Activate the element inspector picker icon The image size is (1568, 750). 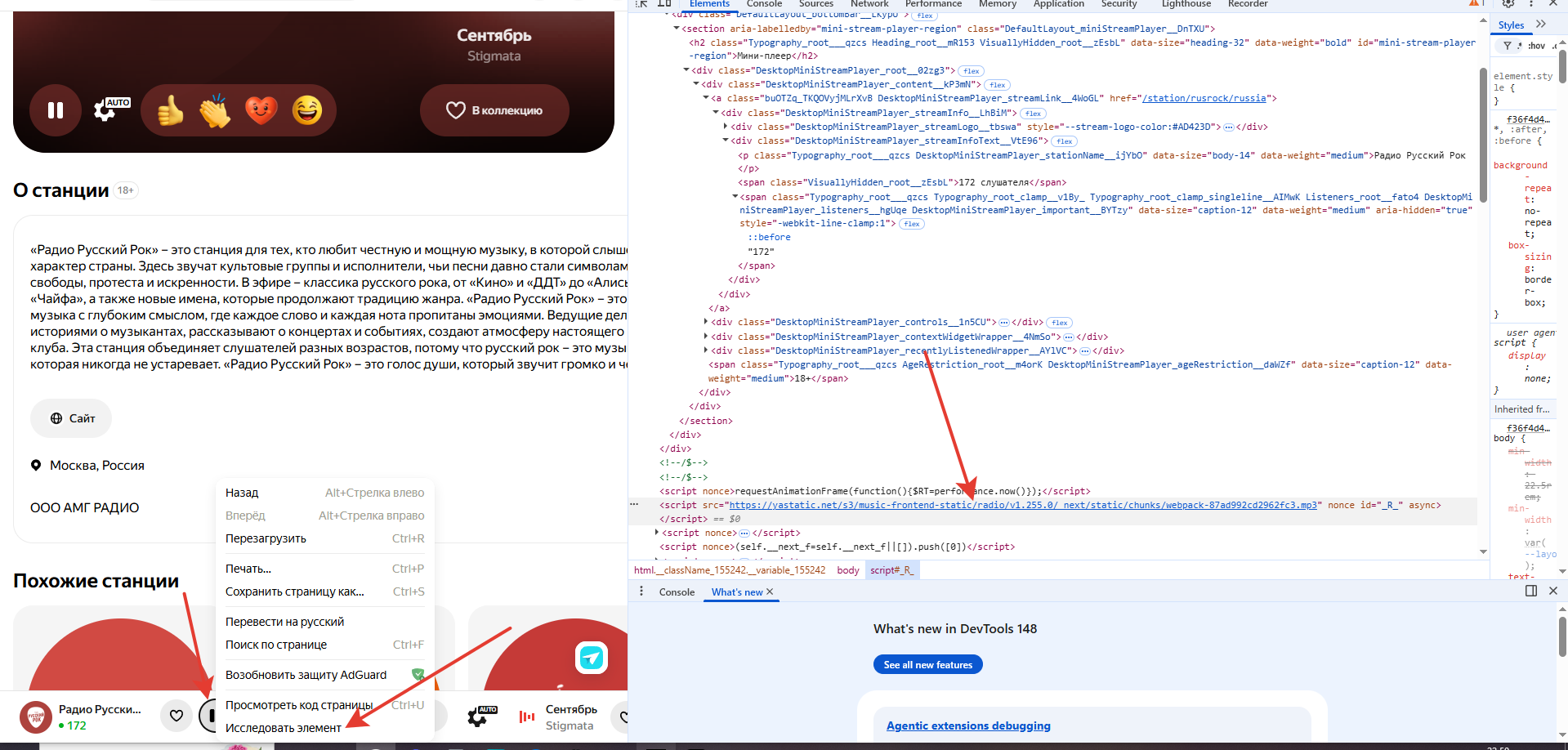pos(642,4)
